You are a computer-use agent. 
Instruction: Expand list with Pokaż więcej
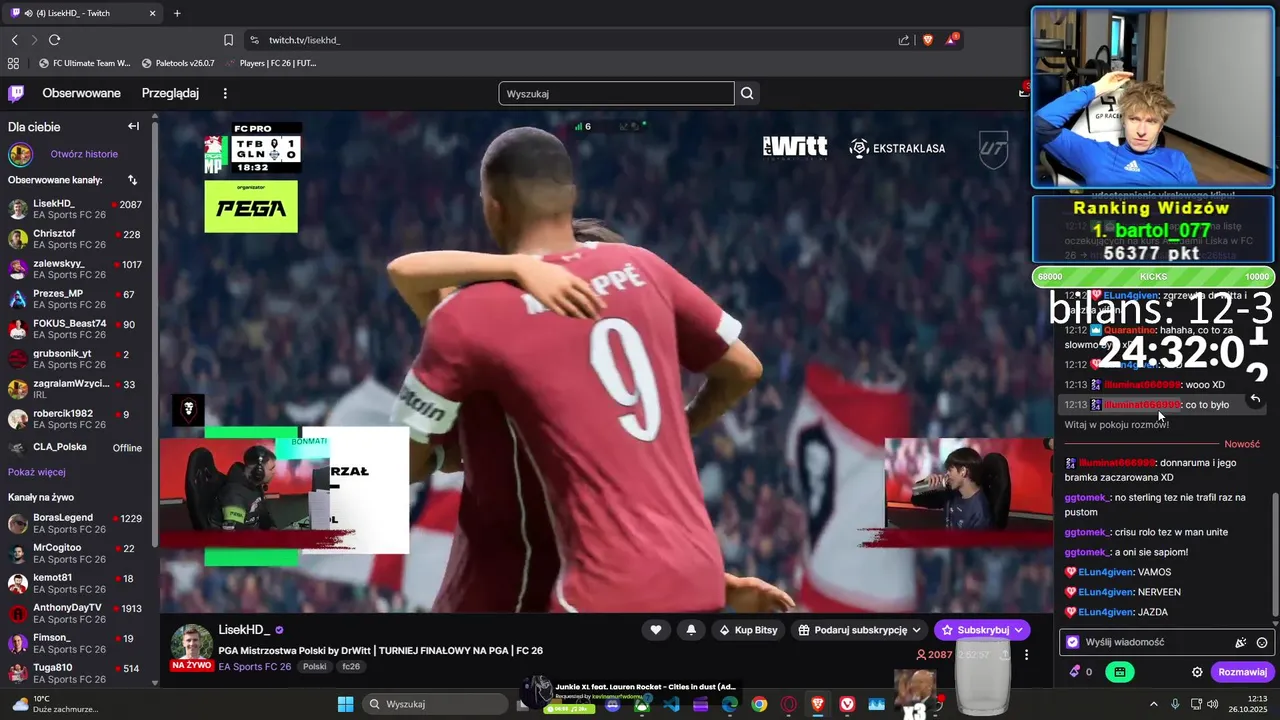pos(37,472)
